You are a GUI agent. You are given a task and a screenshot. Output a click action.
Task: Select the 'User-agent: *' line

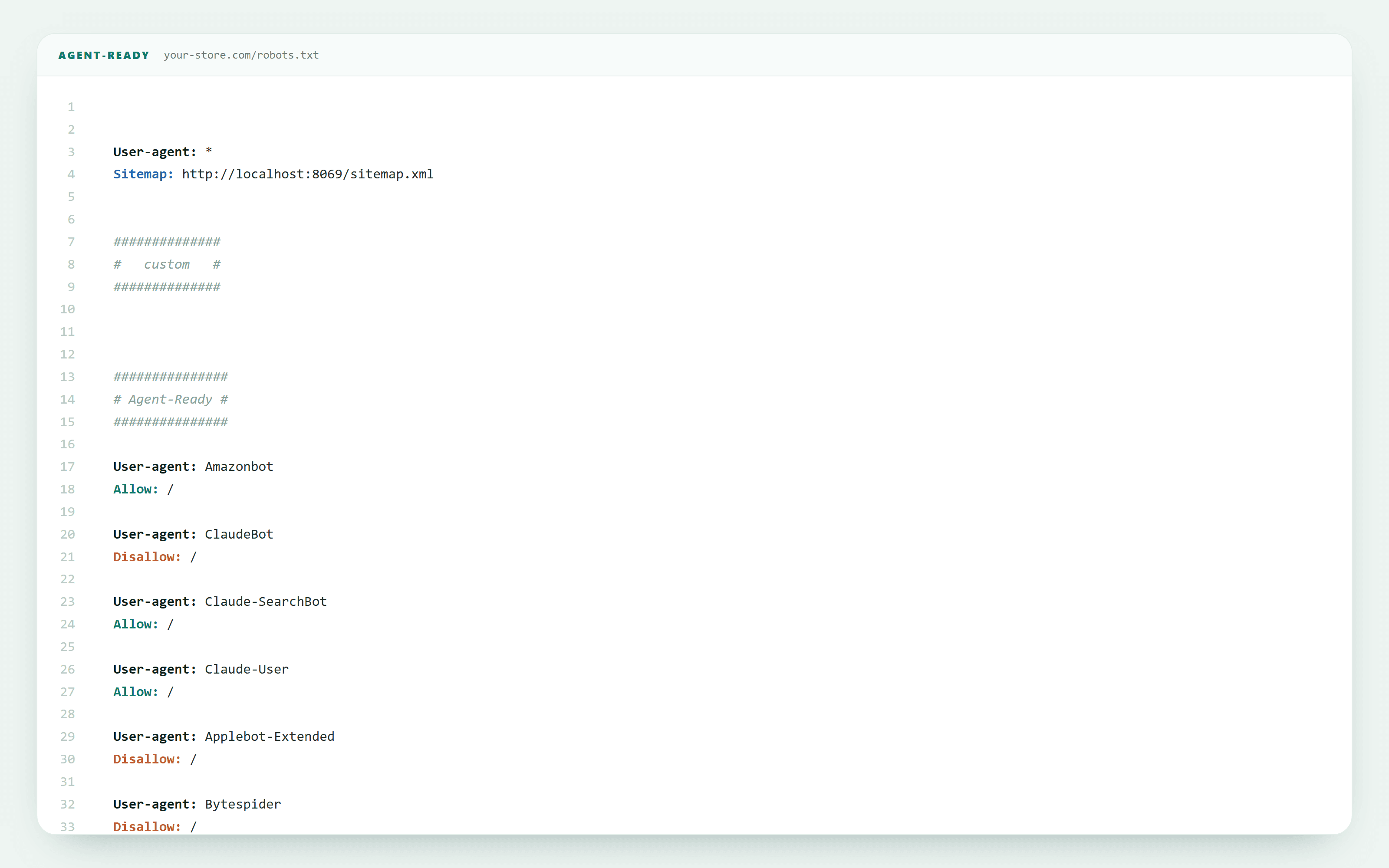162,151
